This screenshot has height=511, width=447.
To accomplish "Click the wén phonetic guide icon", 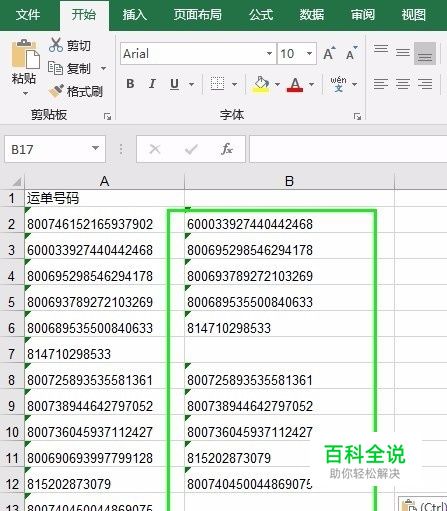I will click(338, 84).
